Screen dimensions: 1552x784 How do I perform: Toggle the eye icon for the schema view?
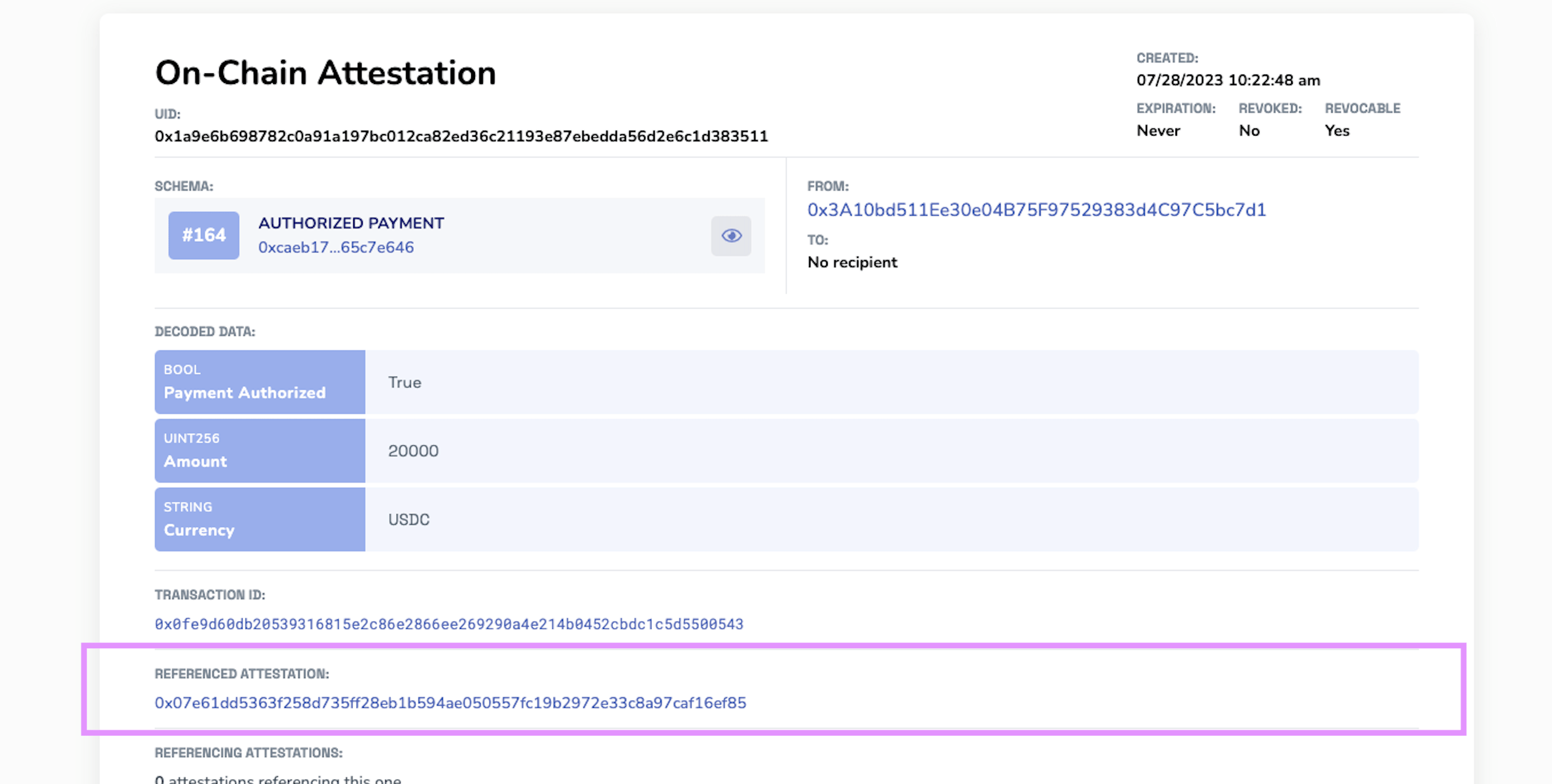click(731, 235)
